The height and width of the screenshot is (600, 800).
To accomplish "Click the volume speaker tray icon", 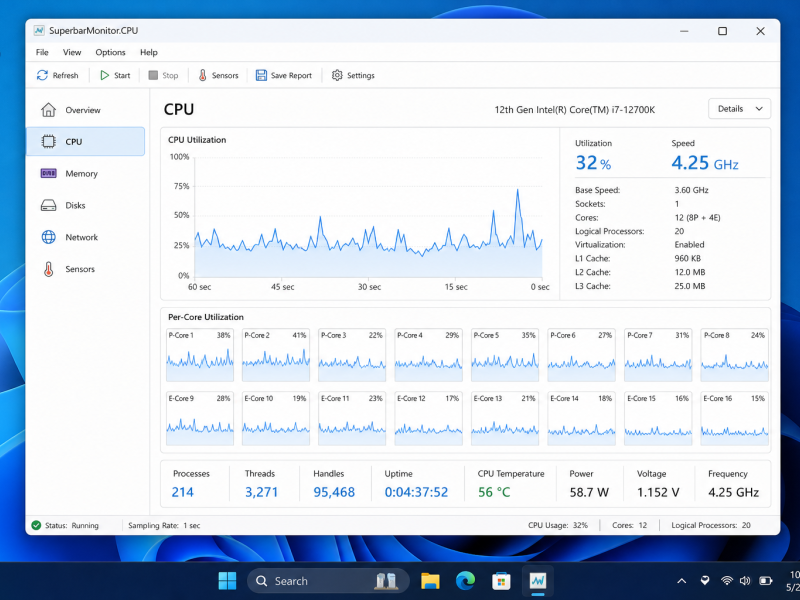I will pyautogui.click(x=745, y=581).
